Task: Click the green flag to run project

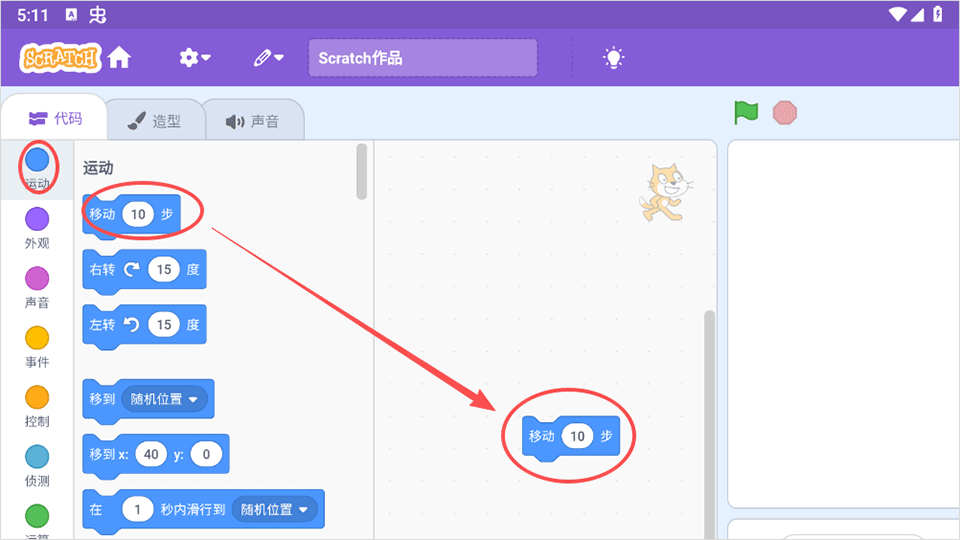Action: [x=746, y=112]
